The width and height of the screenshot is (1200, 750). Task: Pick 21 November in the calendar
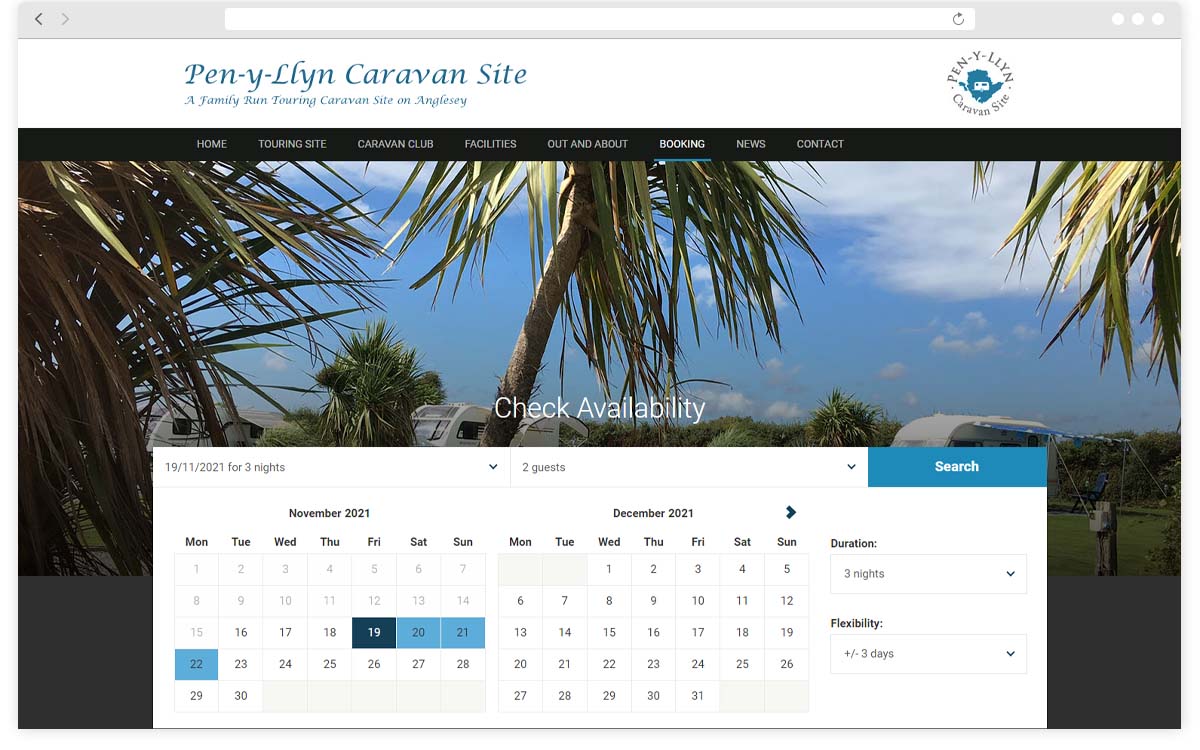coord(463,633)
